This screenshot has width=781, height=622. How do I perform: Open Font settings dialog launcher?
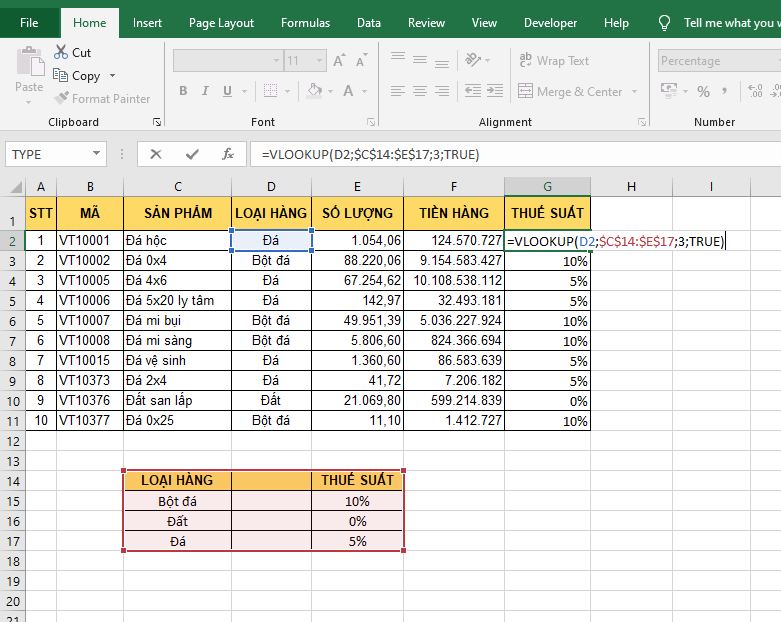(371, 122)
